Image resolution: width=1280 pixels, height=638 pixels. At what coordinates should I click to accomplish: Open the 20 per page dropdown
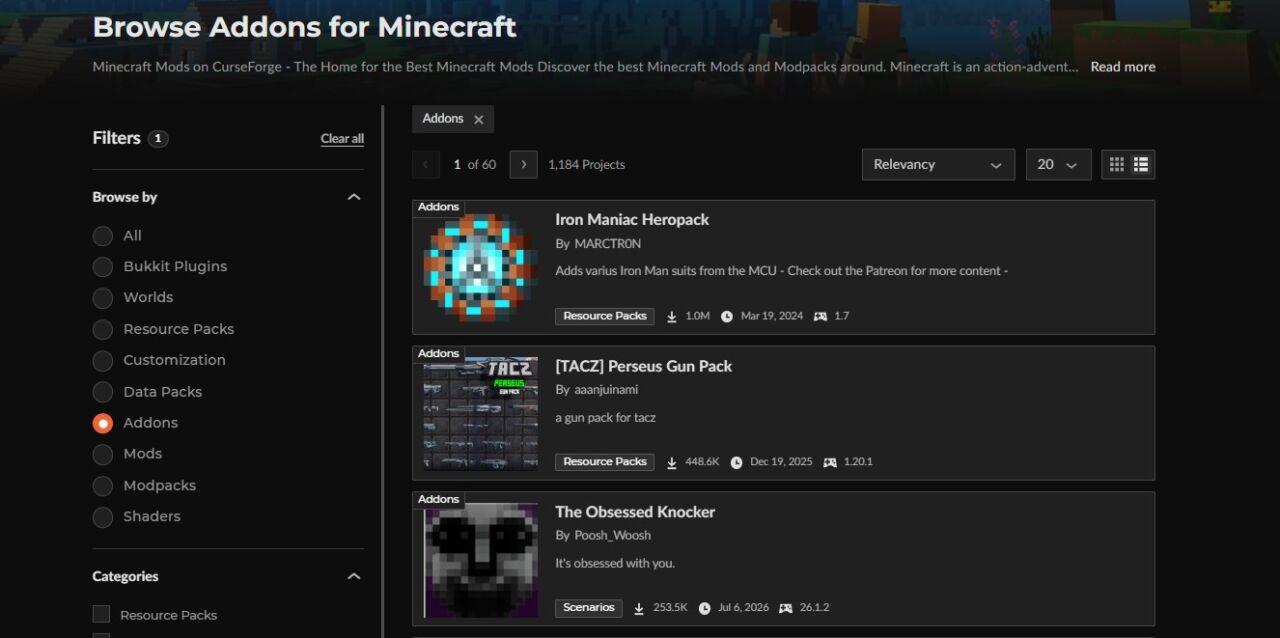(x=1058, y=165)
